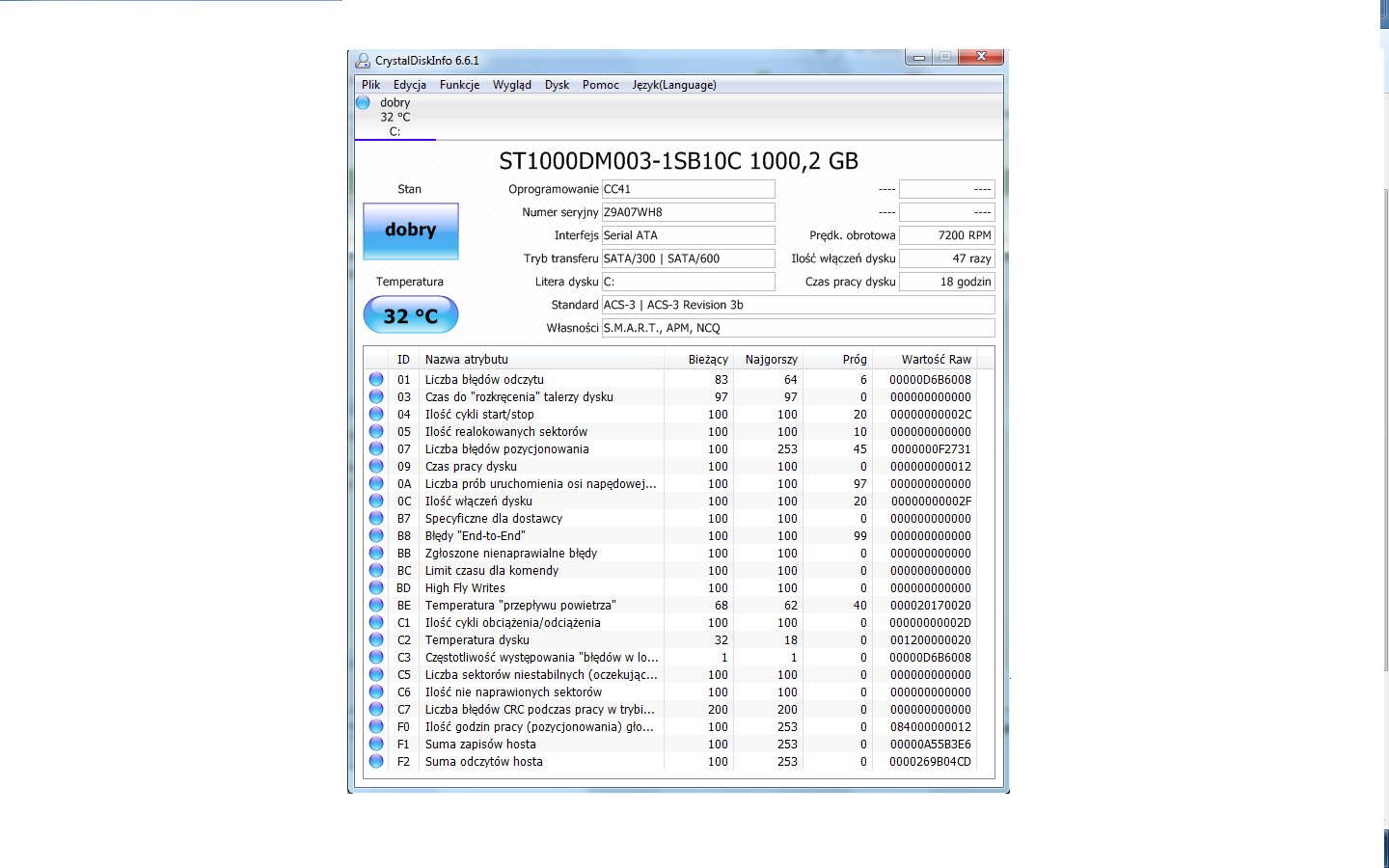Image resolution: width=1389 pixels, height=868 pixels.
Task: Click the CrystalDiskInfo title bar app icon
Action: tap(363, 61)
